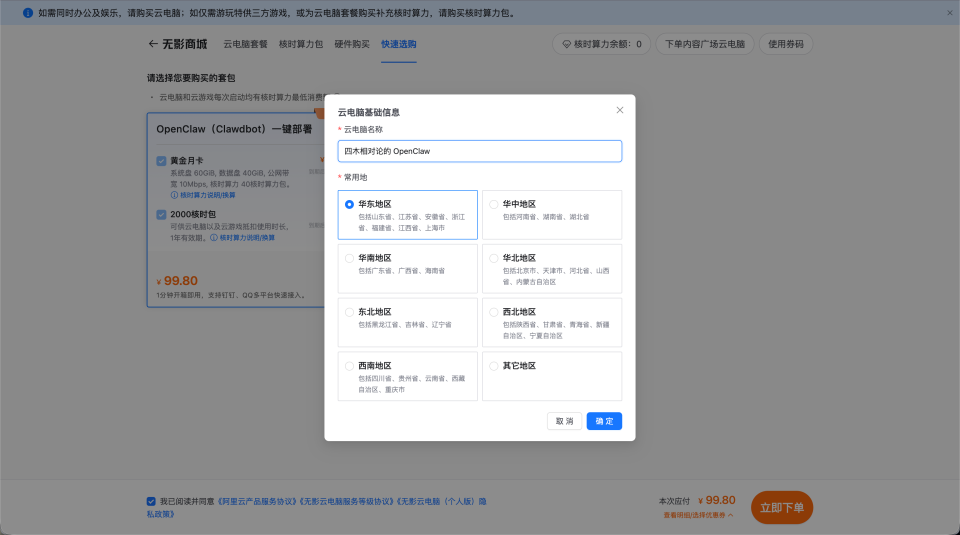Dismiss the top info banner with its close icon
This screenshot has height=535, width=960.
click(950, 13)
